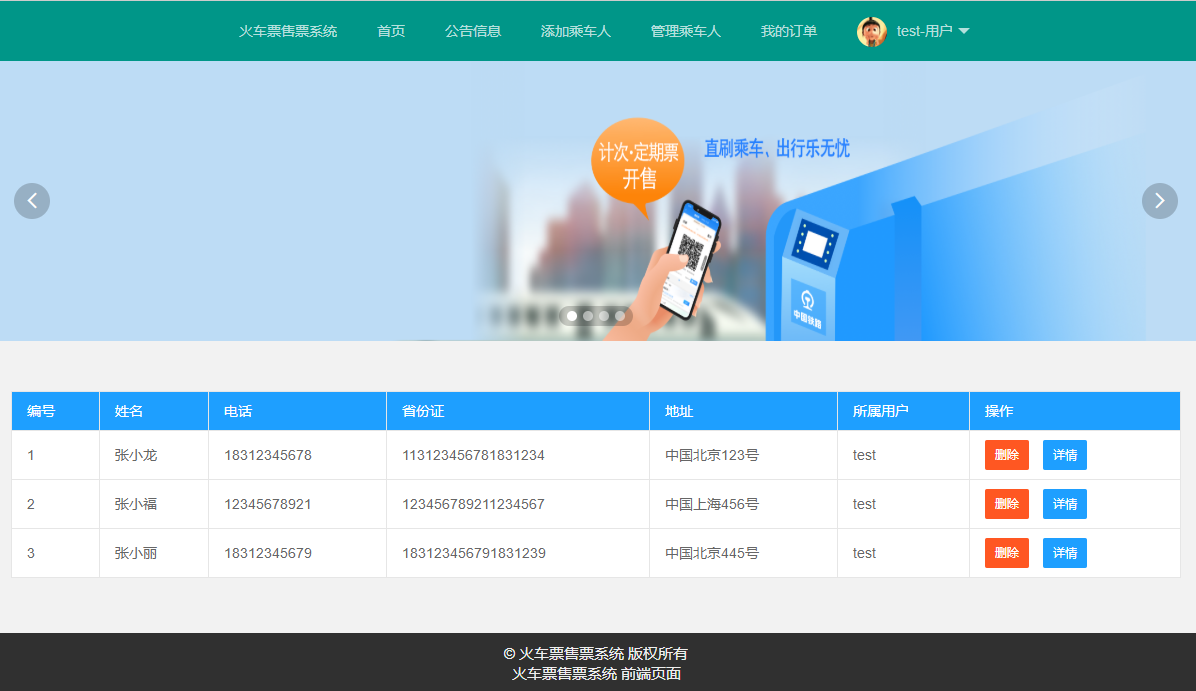Open 添加乘车人 to add a passenger

point(576,31)
